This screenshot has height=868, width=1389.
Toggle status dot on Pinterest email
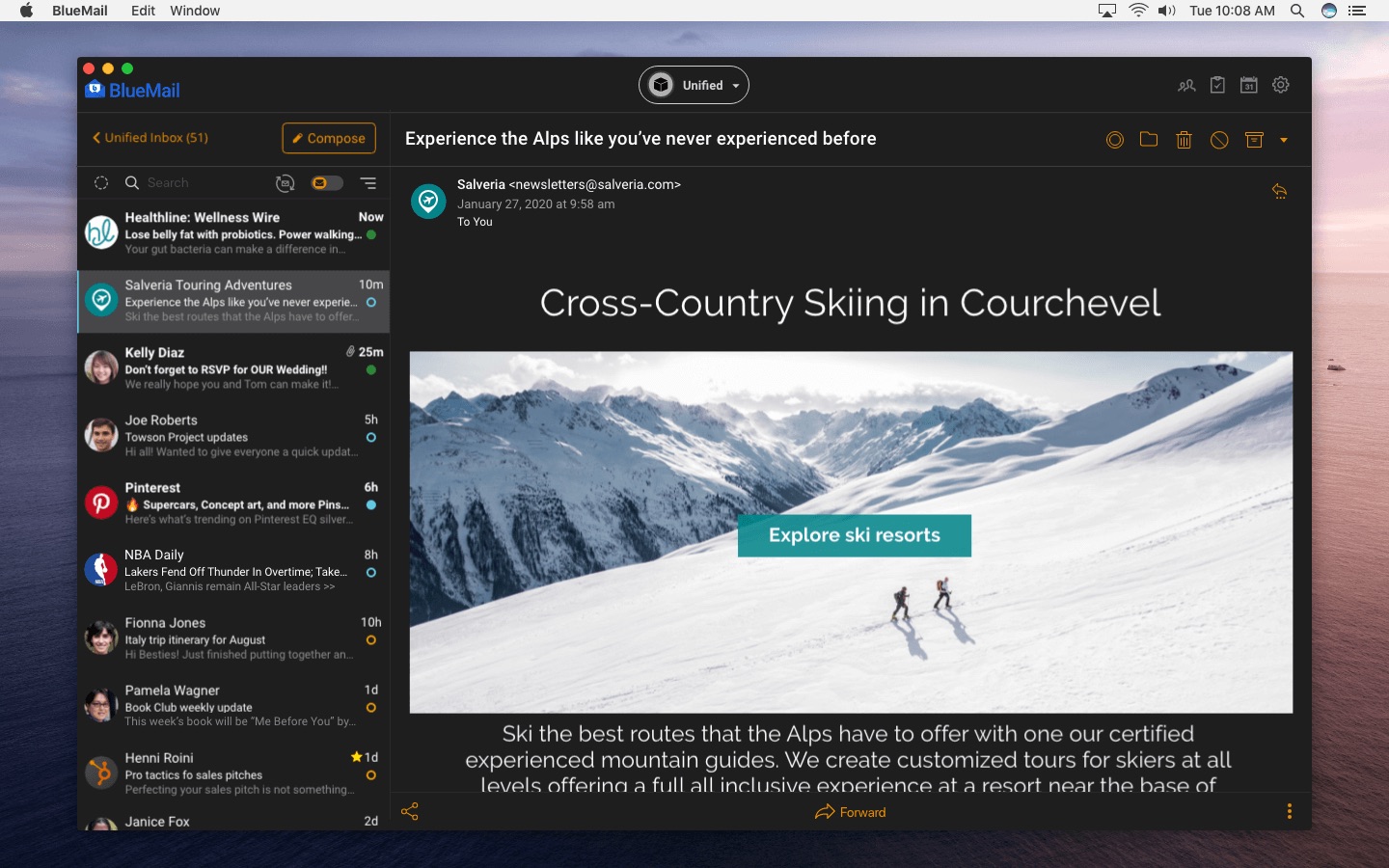pyautogui.click(x=371, y=504)
